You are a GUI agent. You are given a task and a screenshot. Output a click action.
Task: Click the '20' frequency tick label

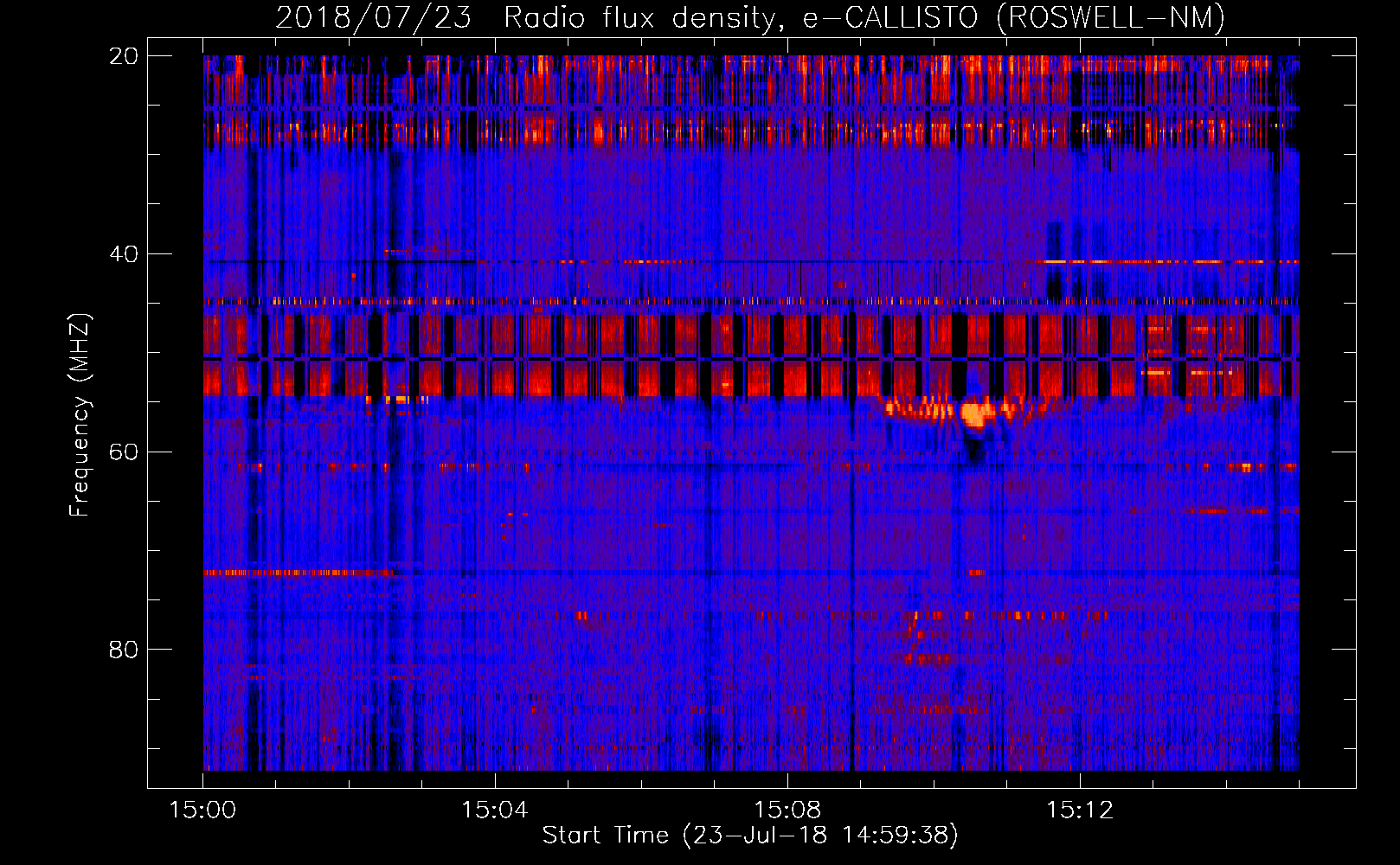coord(124,56)
